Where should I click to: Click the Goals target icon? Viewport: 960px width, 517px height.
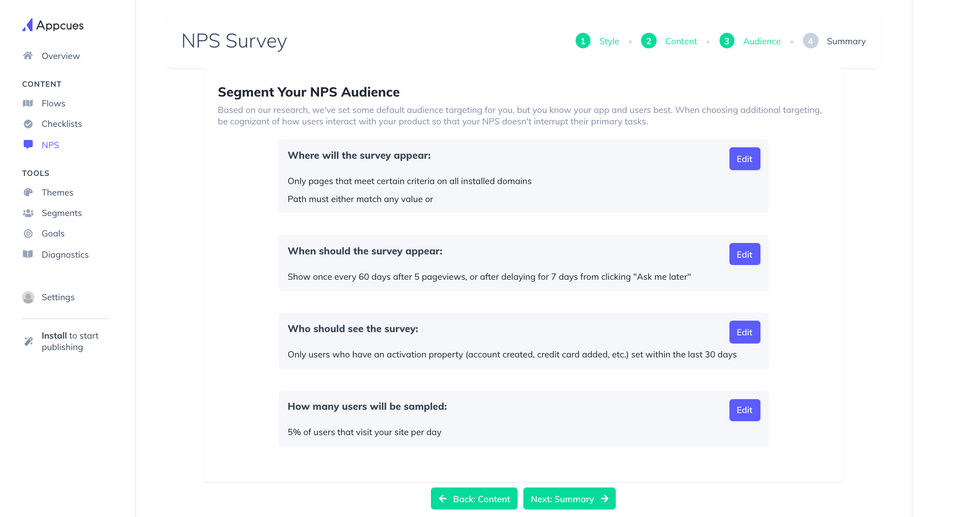[28, 234]
